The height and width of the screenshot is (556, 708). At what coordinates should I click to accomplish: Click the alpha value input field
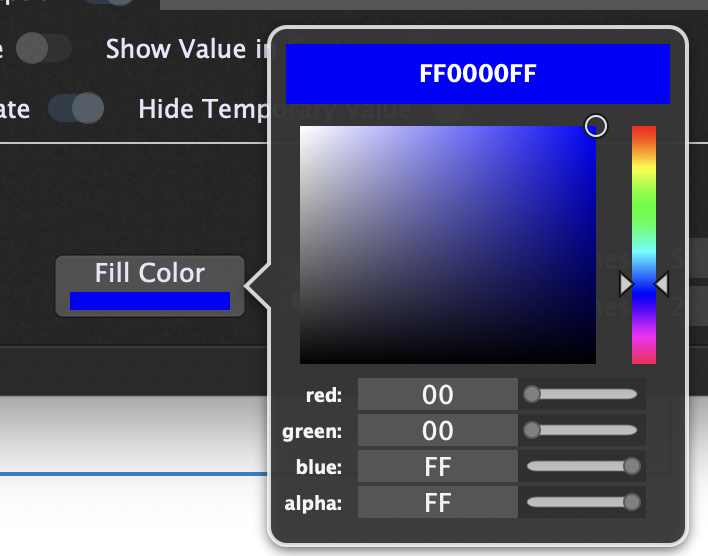coord(437,503)
